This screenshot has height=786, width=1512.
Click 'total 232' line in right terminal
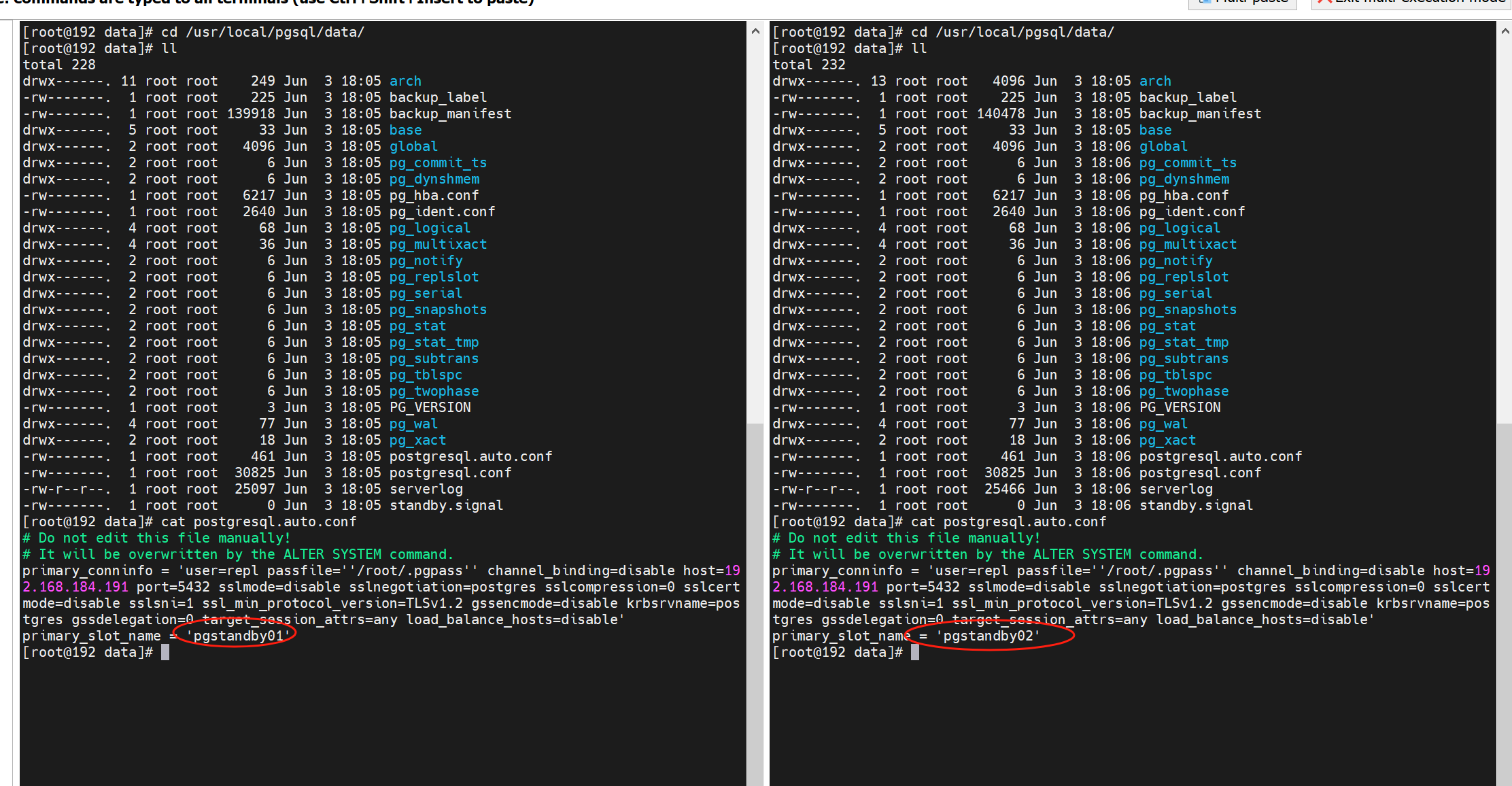(x=808, y=65)
